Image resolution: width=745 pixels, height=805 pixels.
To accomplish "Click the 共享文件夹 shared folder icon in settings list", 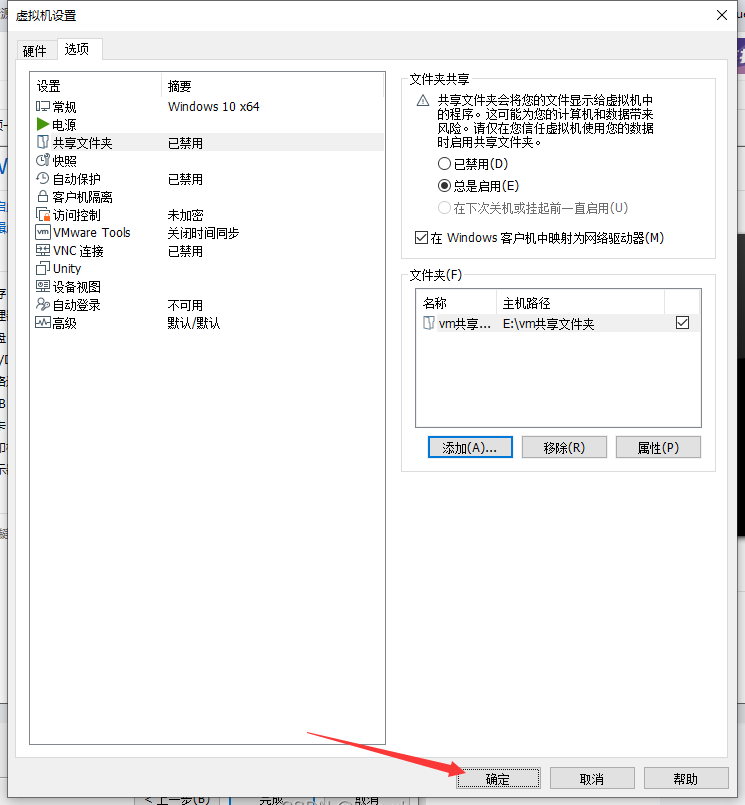I will point(43,142).
